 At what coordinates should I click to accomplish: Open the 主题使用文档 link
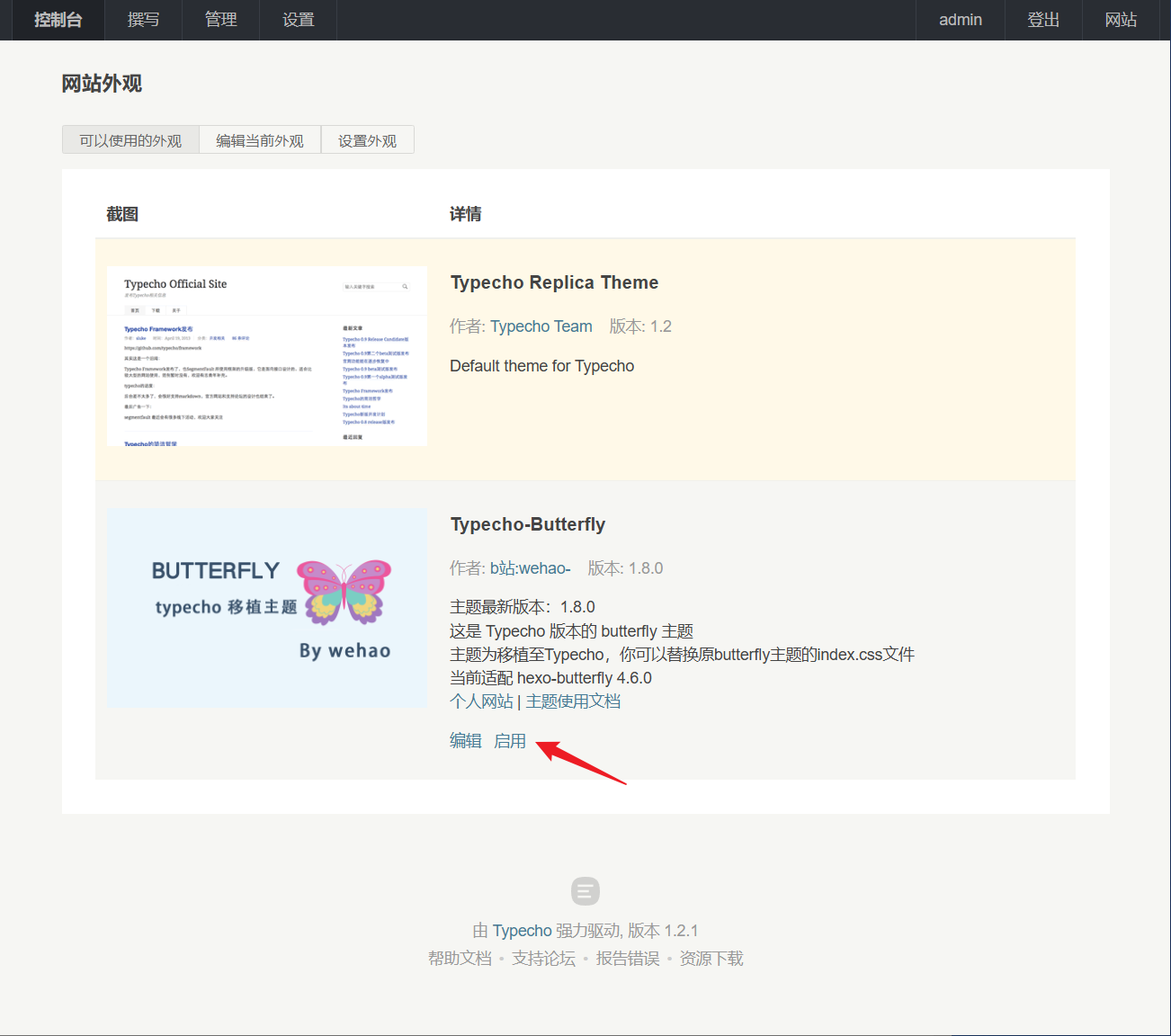573,701
